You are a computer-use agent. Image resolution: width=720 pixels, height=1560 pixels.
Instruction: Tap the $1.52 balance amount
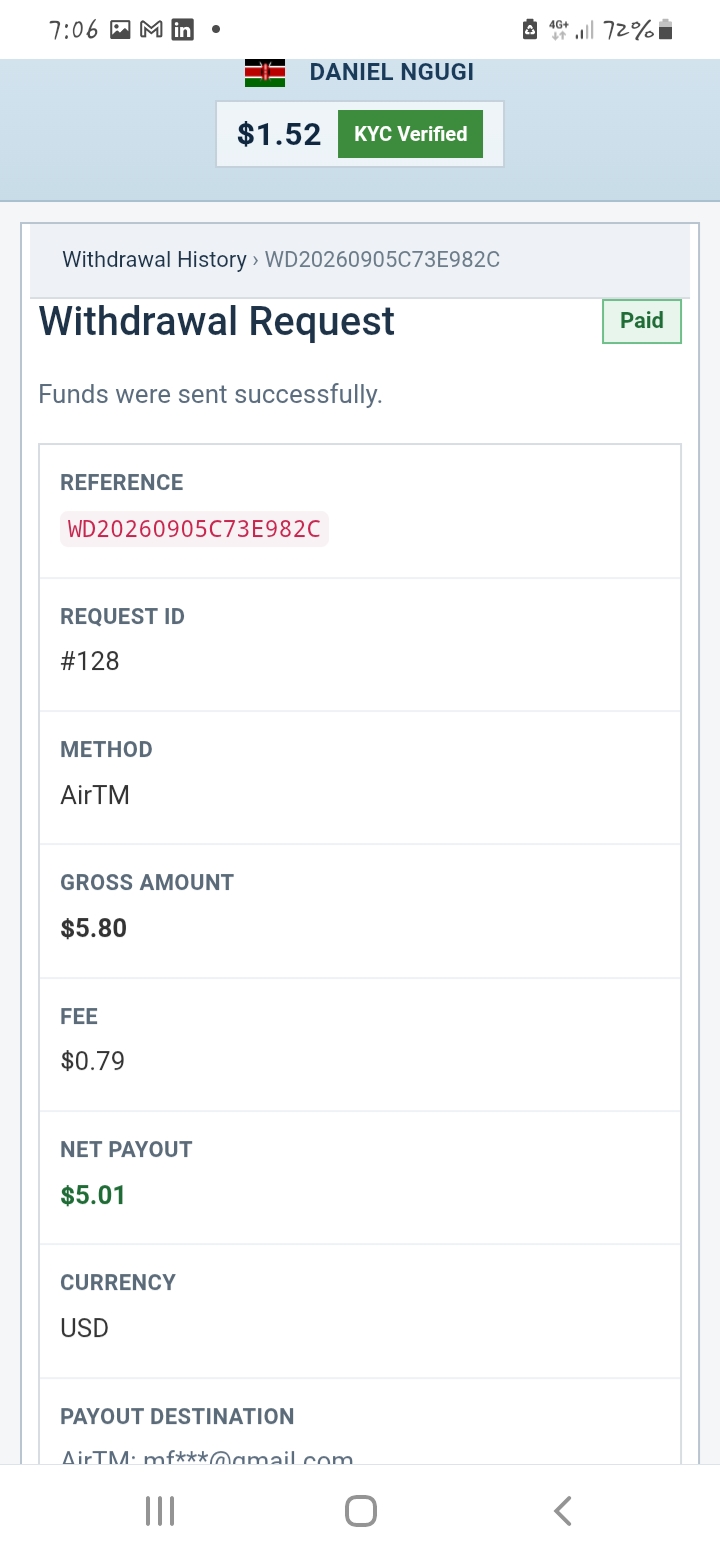[x=279, y=134]
